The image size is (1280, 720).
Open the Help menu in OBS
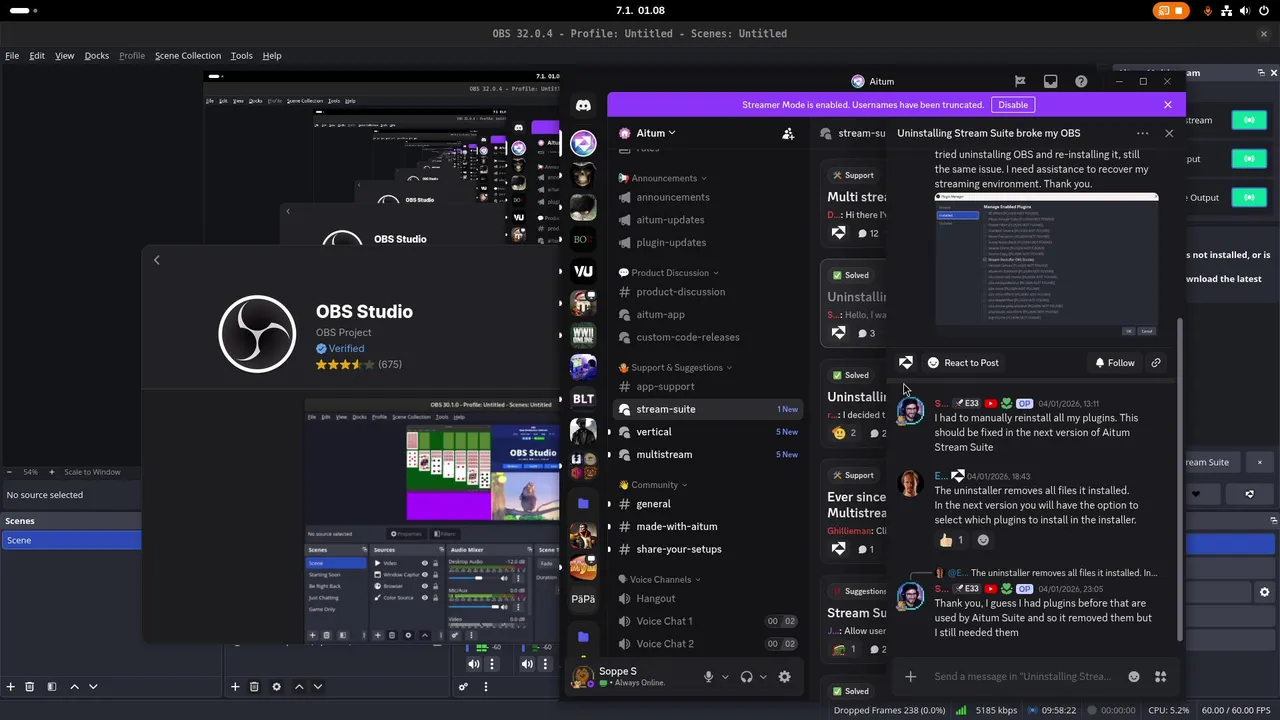coord(272,56)
